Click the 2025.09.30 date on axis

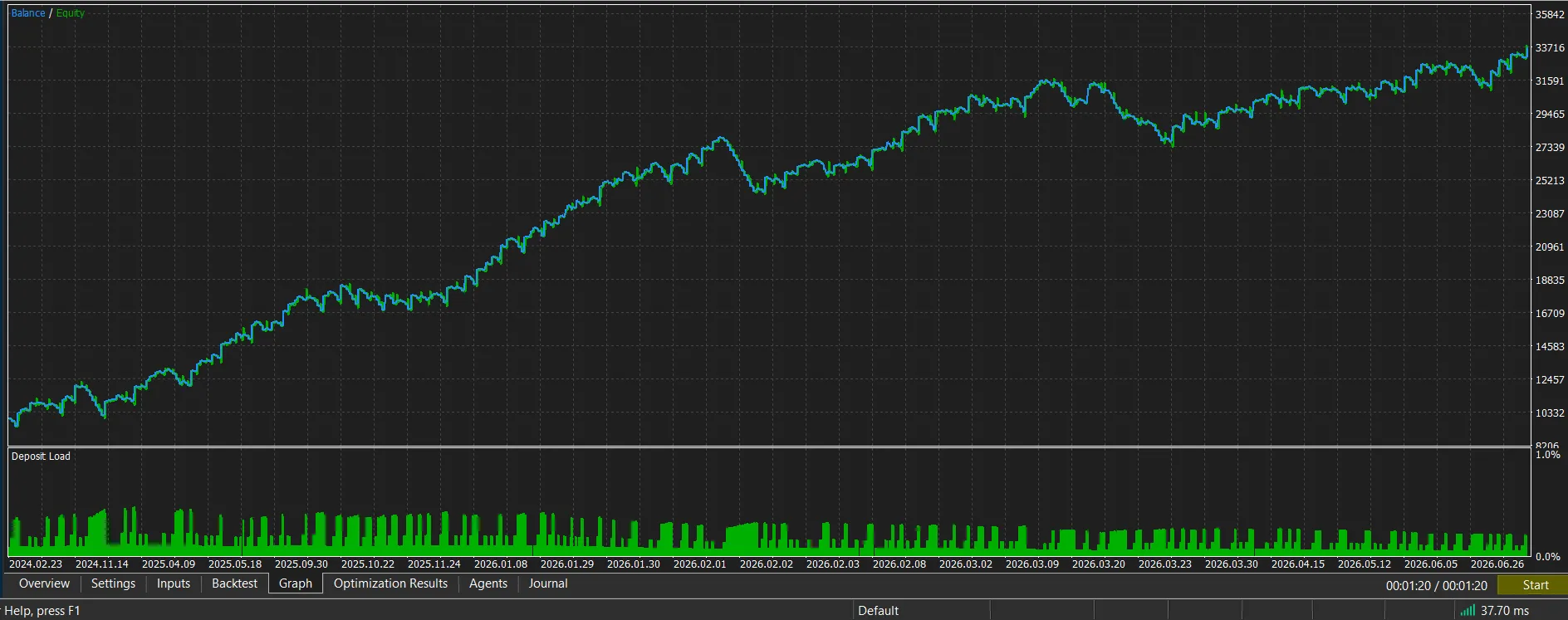[x=301, y=564]
